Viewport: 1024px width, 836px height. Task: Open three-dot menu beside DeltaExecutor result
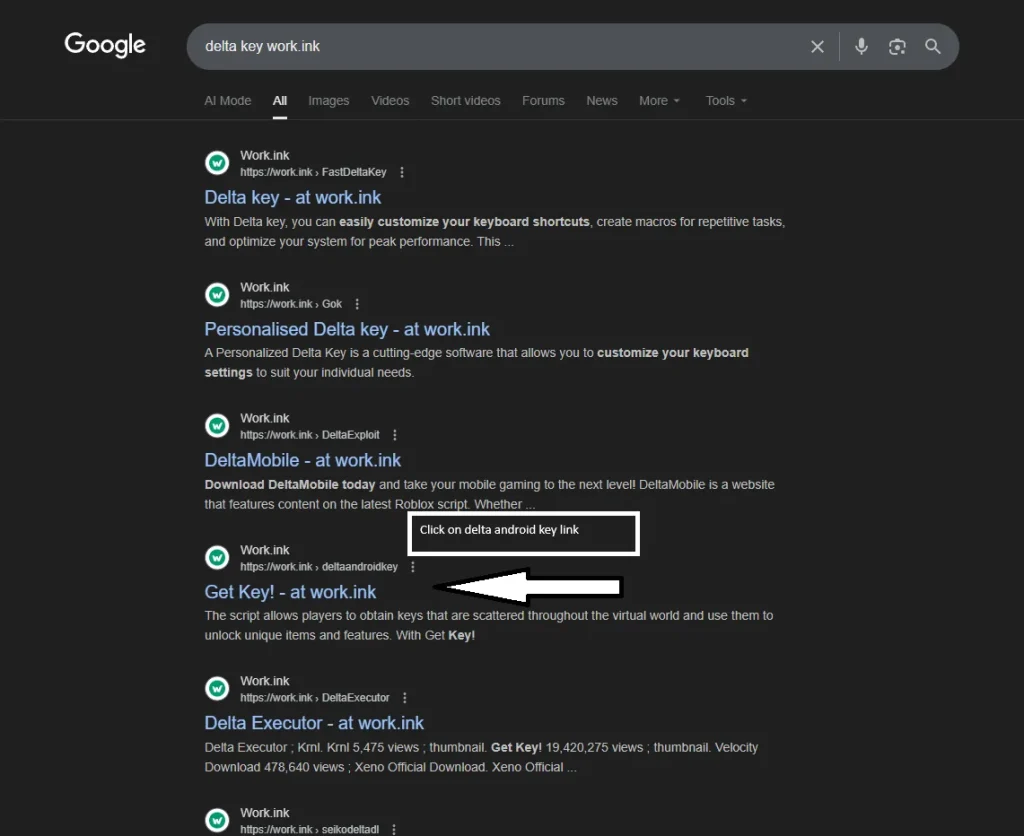405,698
